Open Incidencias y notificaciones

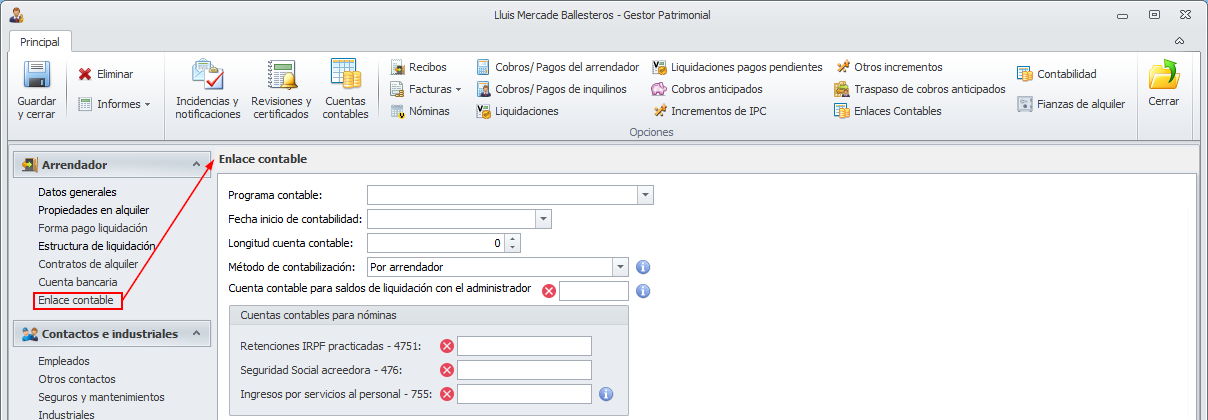click(x=208, y=77)
